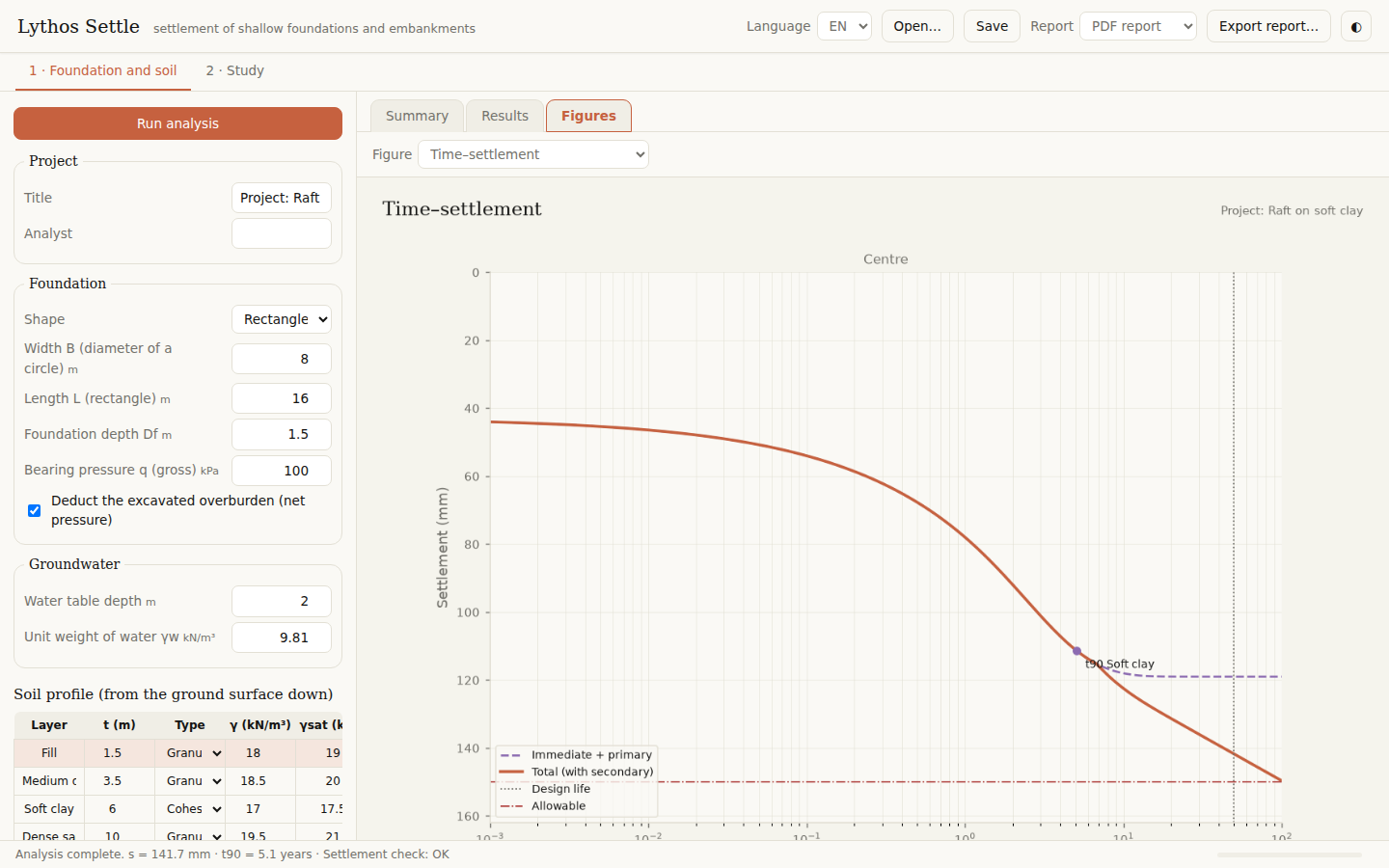Click the Lythos Settle app title
This screenshot has width=1389, height=868.
pos(78,26)
